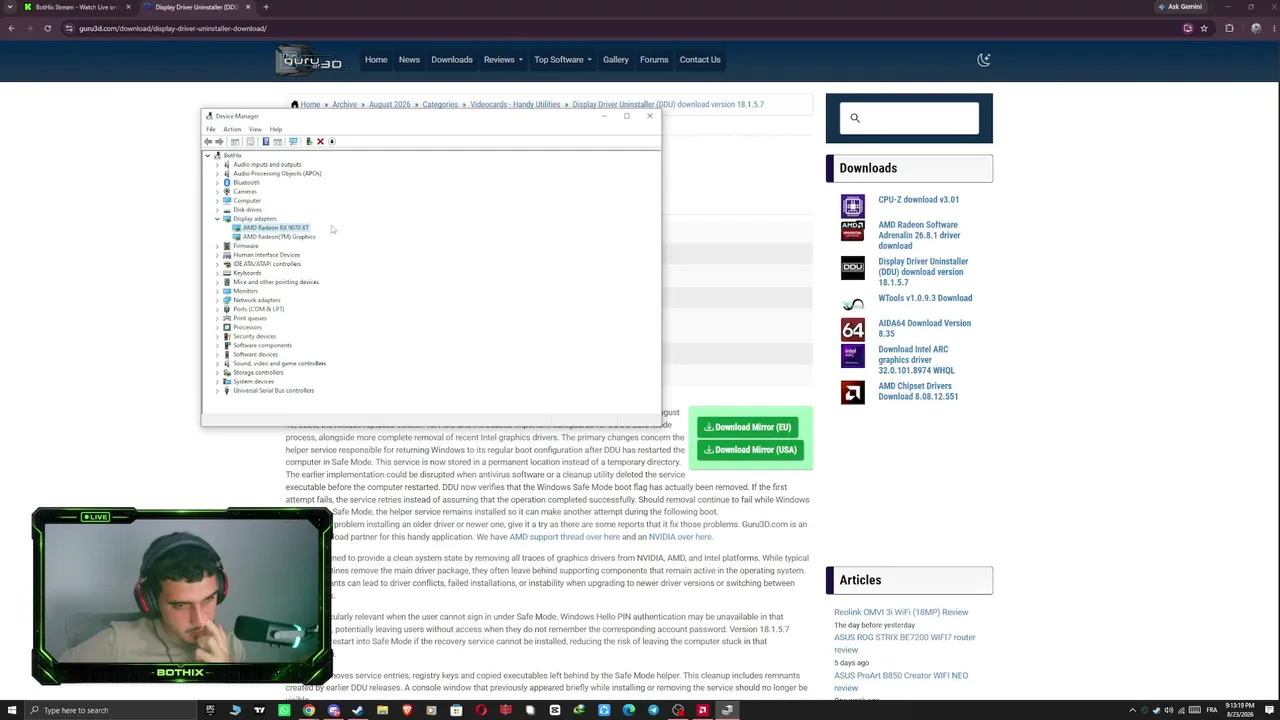Open the Reviews dropdown in site navigation
Screen dimensions: 1280x720
click(x=503, y=60)
